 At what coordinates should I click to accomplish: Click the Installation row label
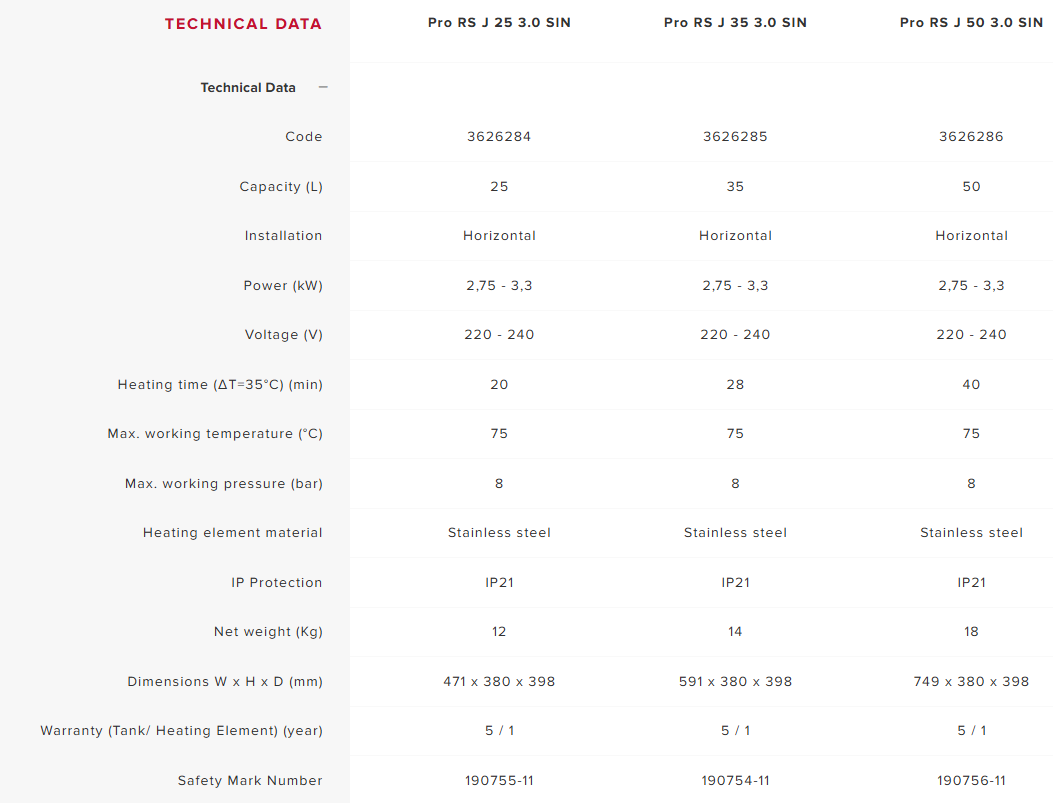pos(283,235)
